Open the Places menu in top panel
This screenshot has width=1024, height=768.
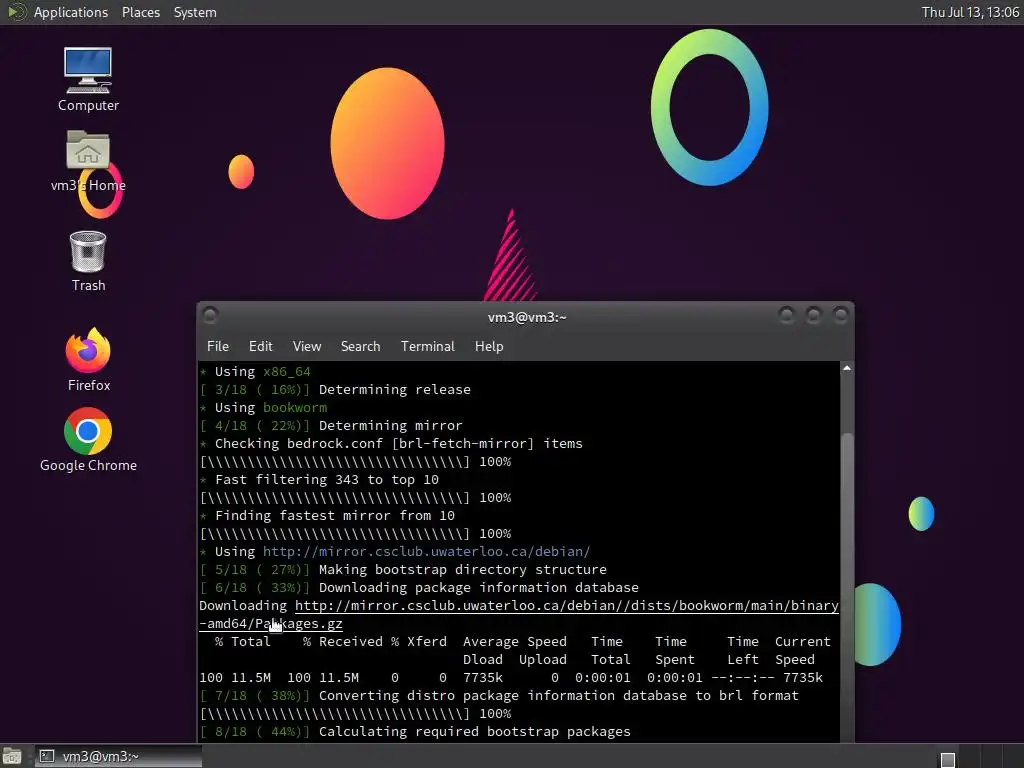point(140,12)
